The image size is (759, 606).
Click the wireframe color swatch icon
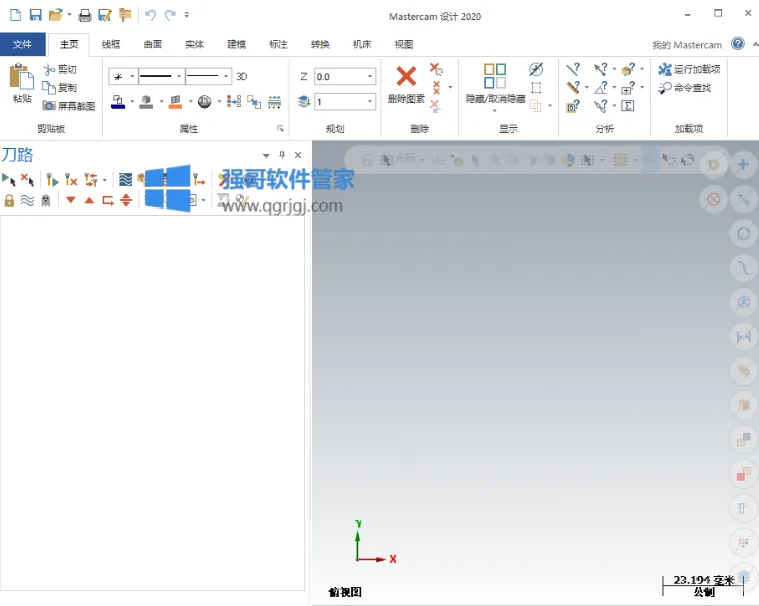[118, 102]
